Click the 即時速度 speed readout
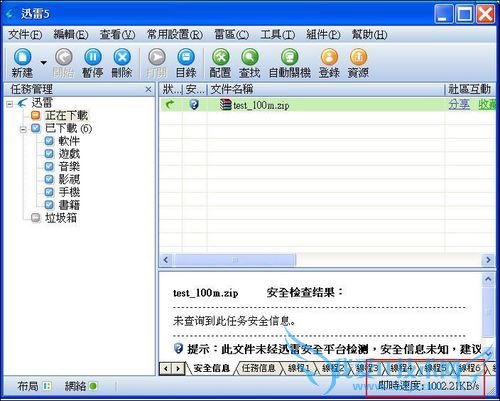 [x=429, y=386]
